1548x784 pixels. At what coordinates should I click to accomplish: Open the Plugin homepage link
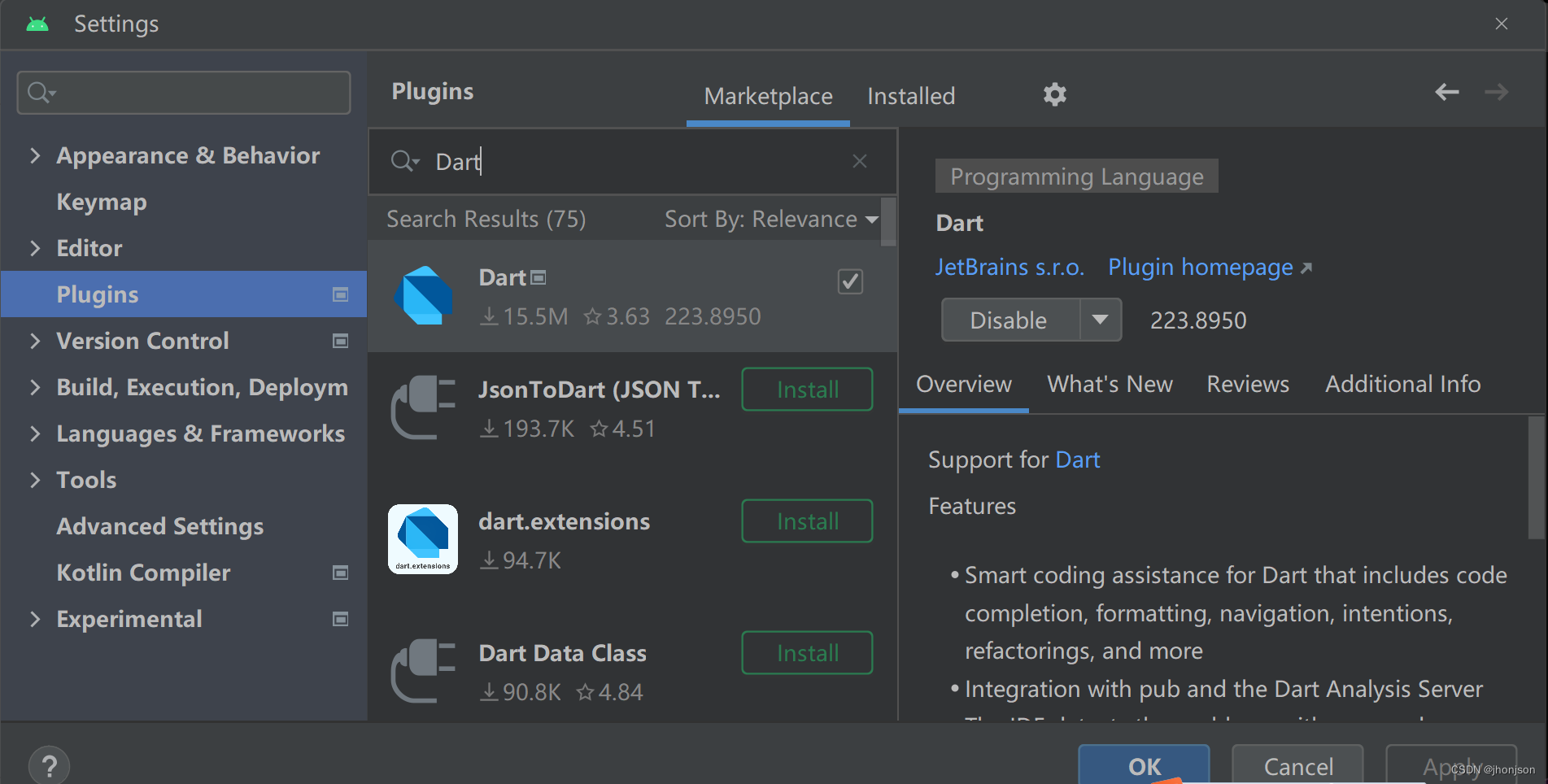(x=1210, y=267)
